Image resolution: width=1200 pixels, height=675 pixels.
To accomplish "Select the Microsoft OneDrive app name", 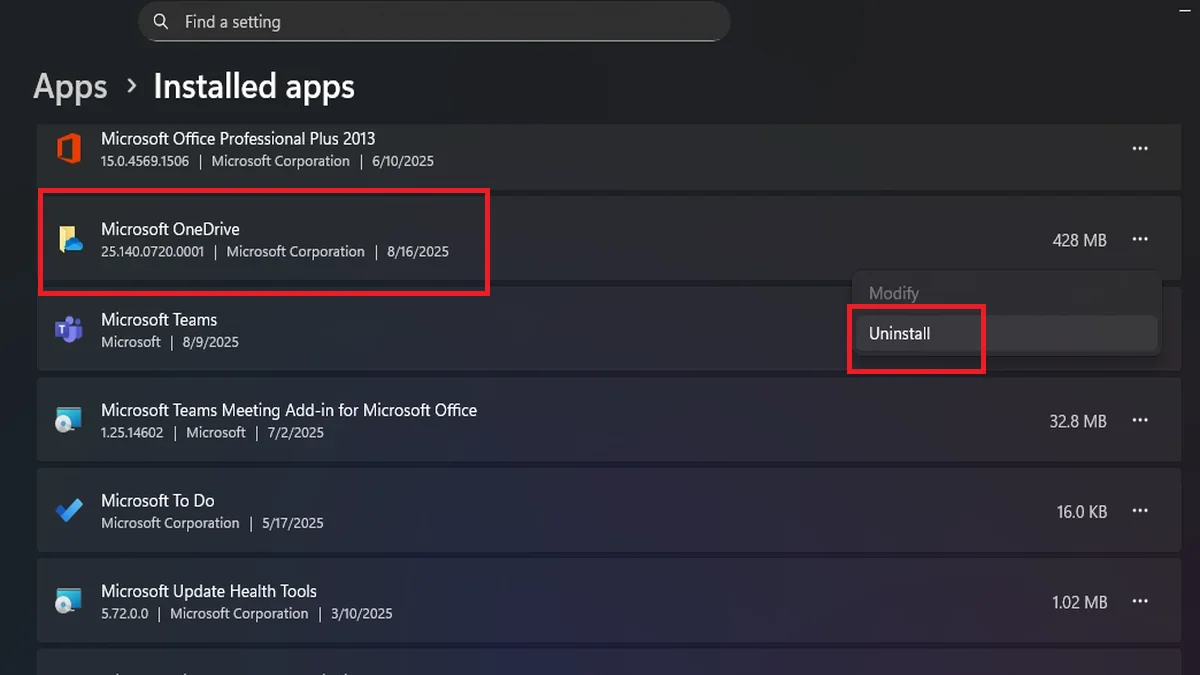I will click(x=170, y=229).
